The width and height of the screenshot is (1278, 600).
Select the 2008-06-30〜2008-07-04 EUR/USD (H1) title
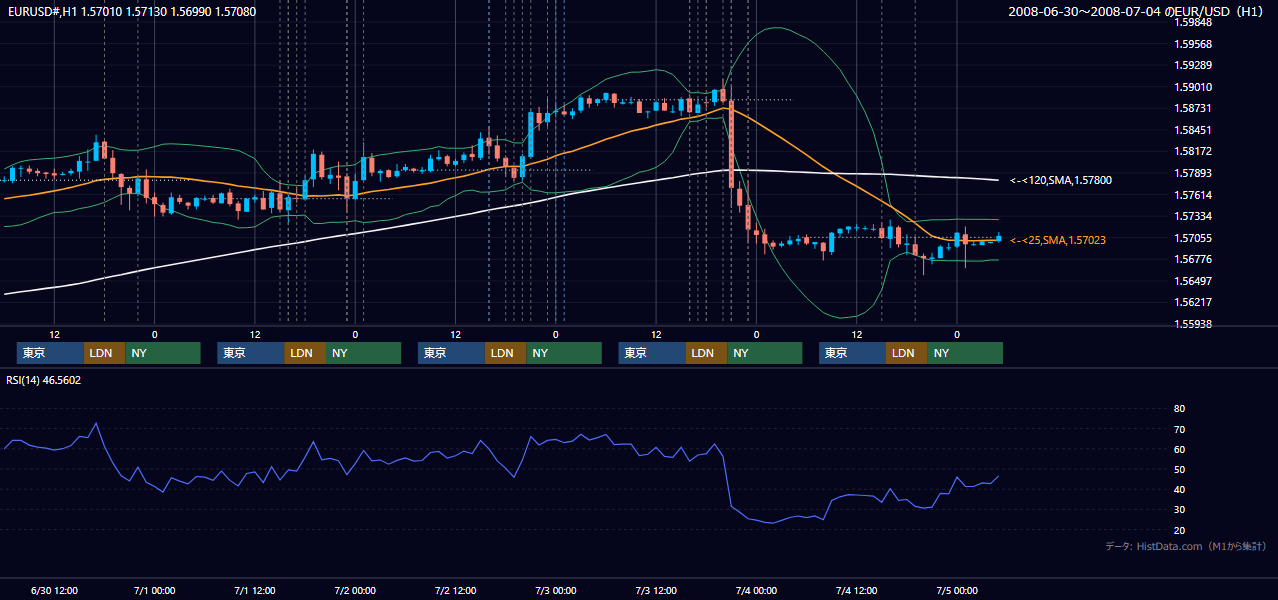point(1136,12)
